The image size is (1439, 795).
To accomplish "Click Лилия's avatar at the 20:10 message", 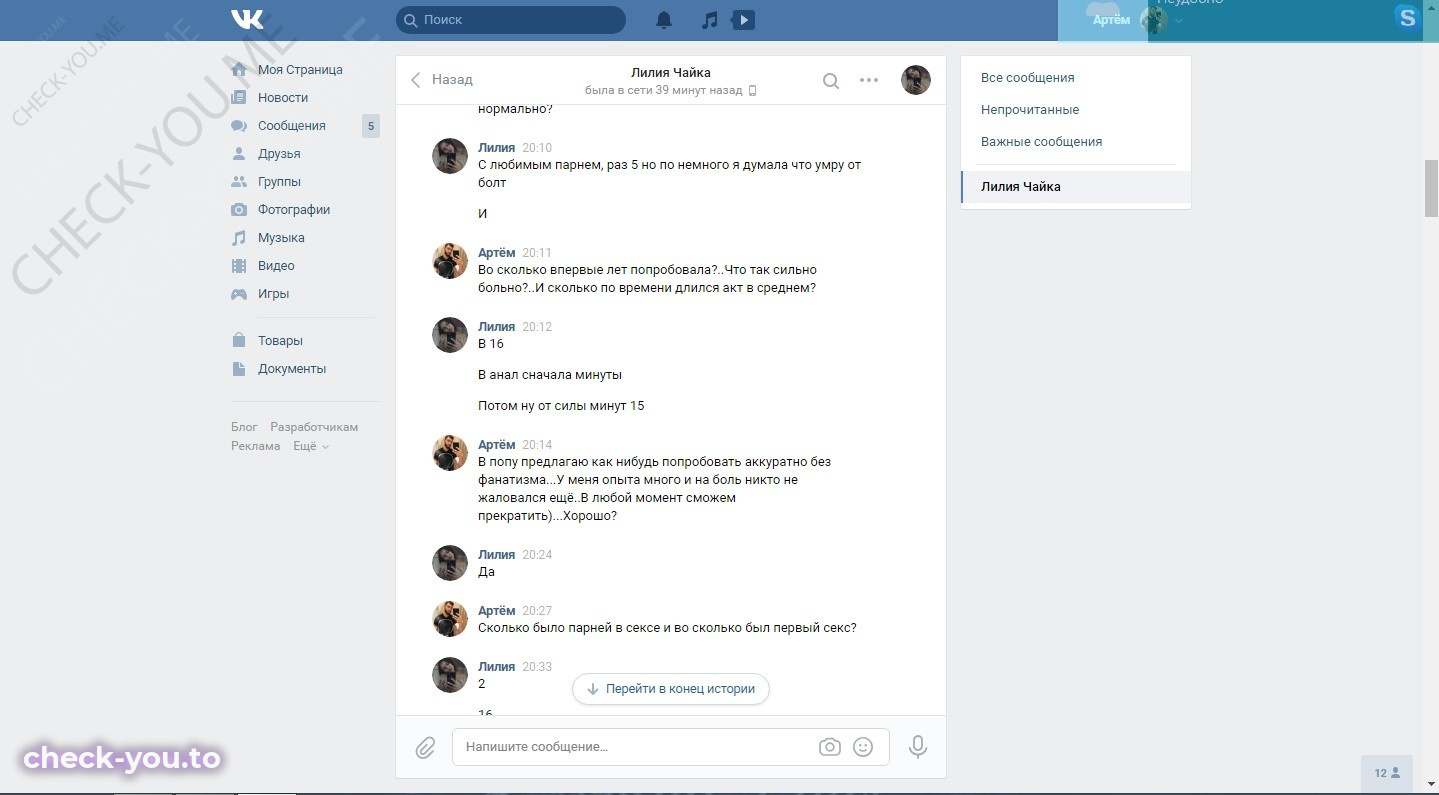I will pyautogui.click(x=450, y=156).
